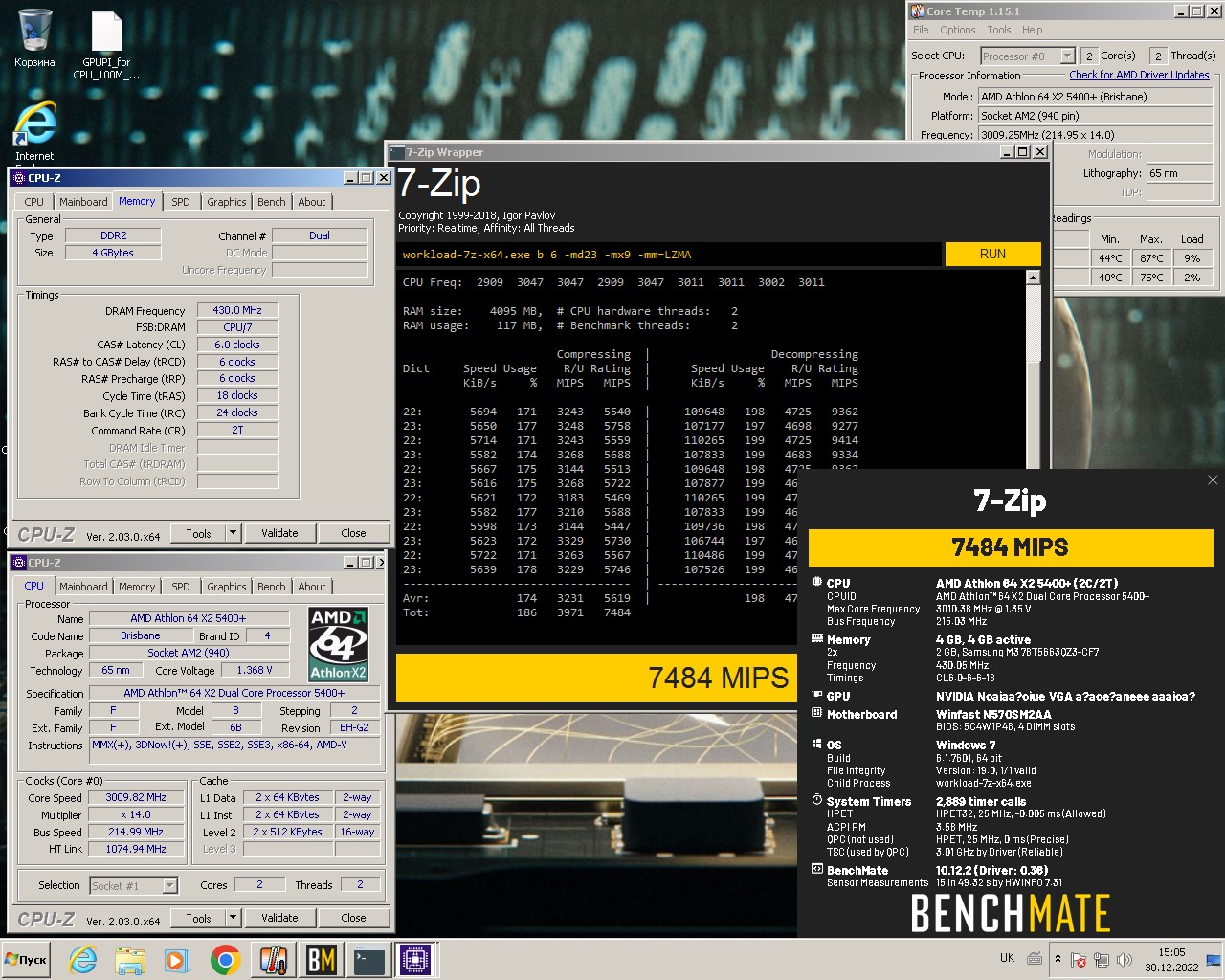Click the Core Speed value 3009.82 MHz
This screenshot has height=980, width=1225.
136,797
